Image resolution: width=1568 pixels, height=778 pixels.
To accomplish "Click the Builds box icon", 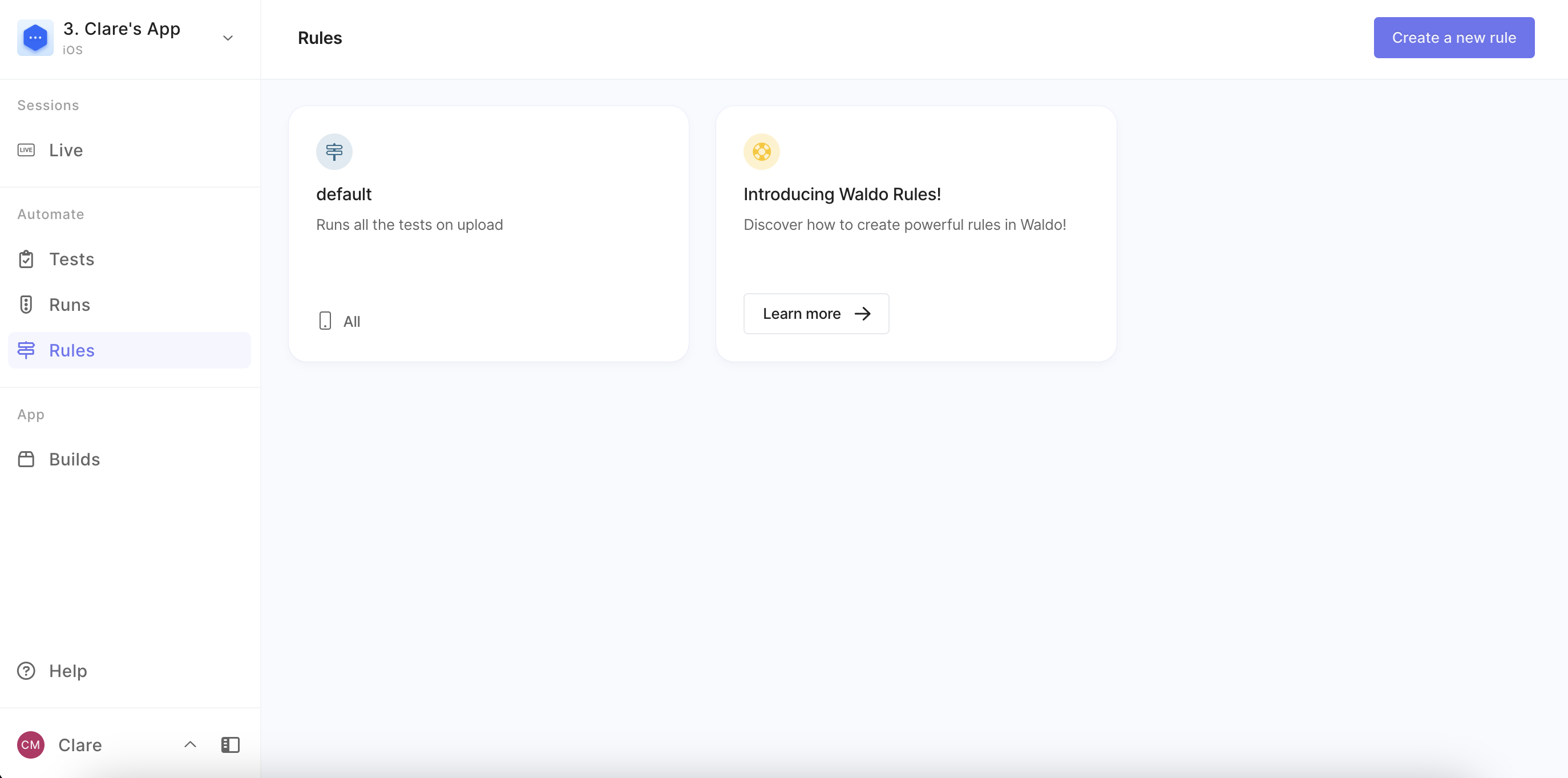I will point(26,459).
